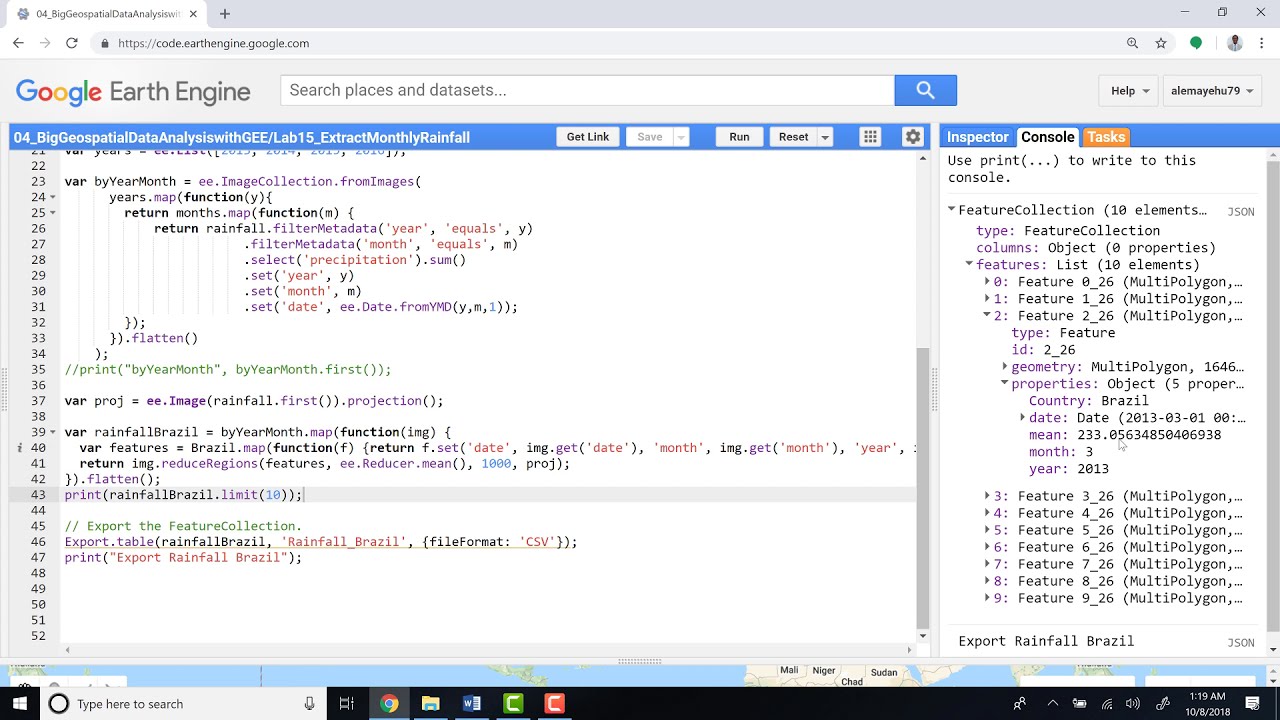The image size is (1280, 720).
Task: Click the taskbar microphone icon
Action: click(310, 704)
